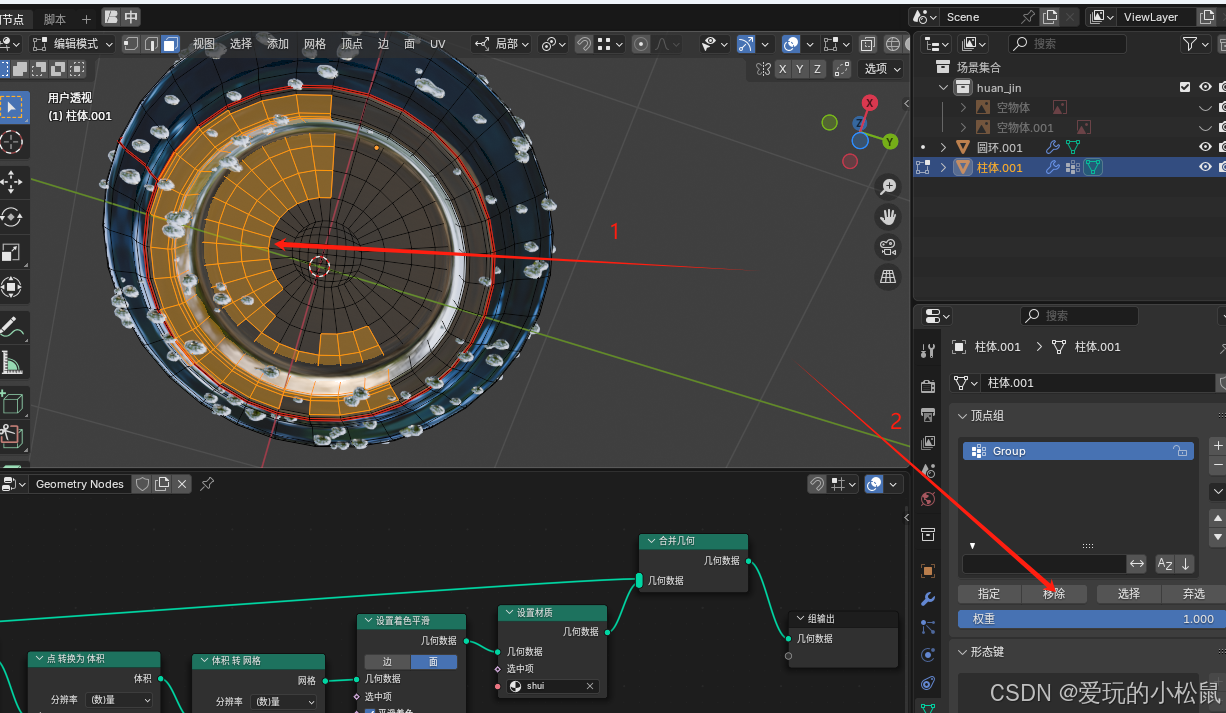Open the UV menu
The height and width of the screenshot is (713, 1226).
438,44
